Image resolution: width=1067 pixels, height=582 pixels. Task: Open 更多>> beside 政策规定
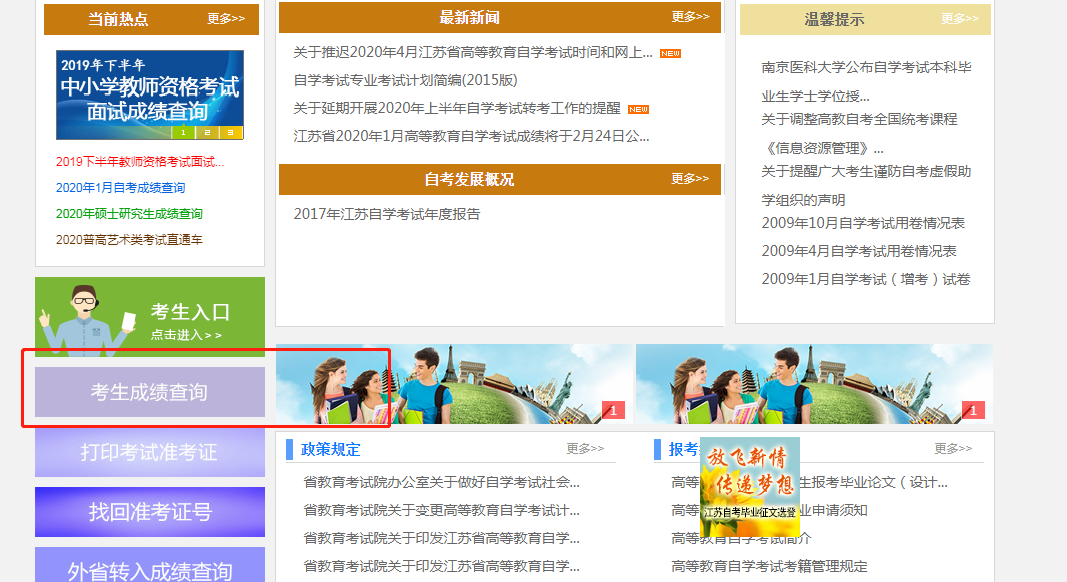click(x=585, y=449)
